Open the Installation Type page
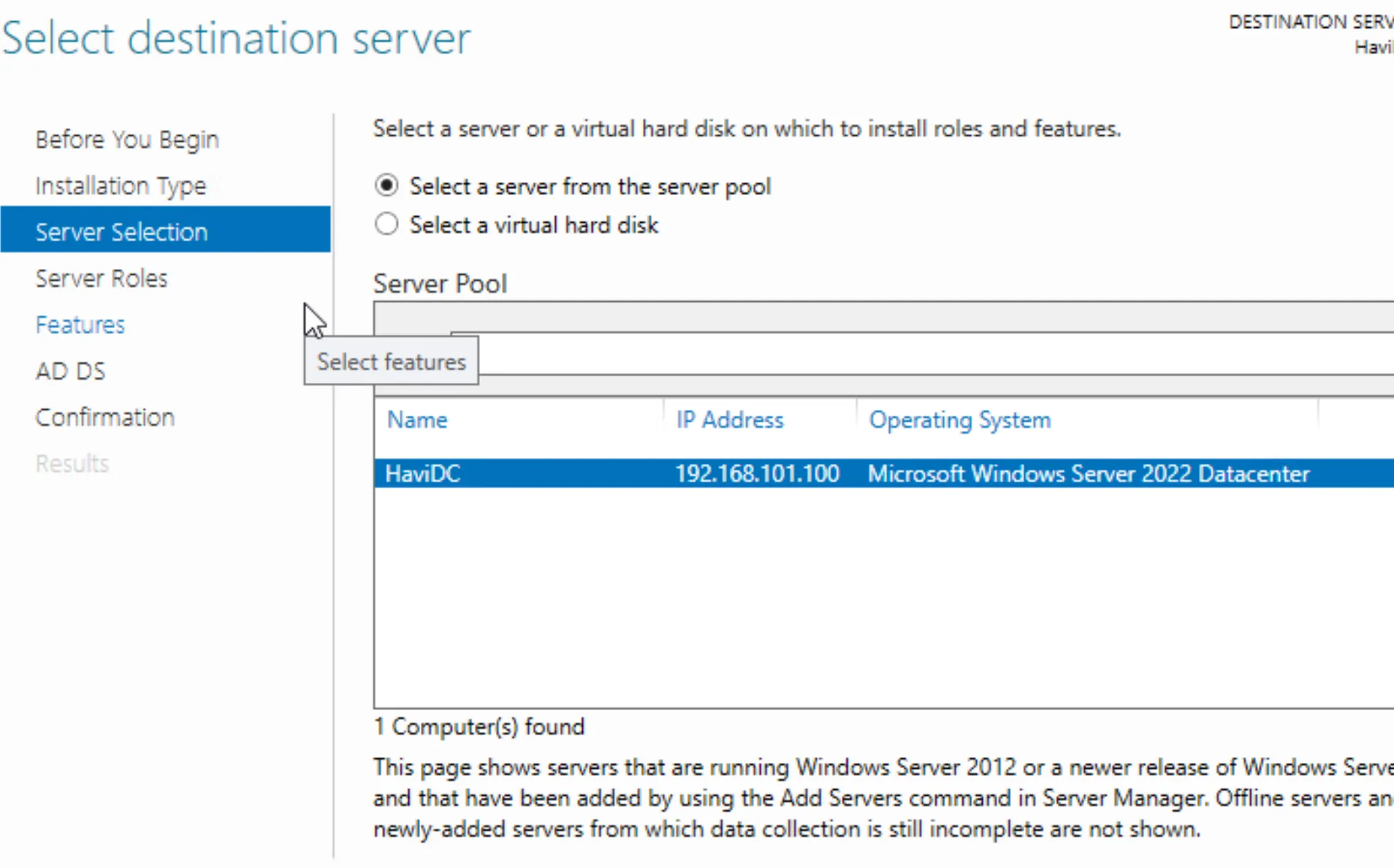Image resolution: width=1394 pixels, height=868 pixels. click(x=121, y=186)
